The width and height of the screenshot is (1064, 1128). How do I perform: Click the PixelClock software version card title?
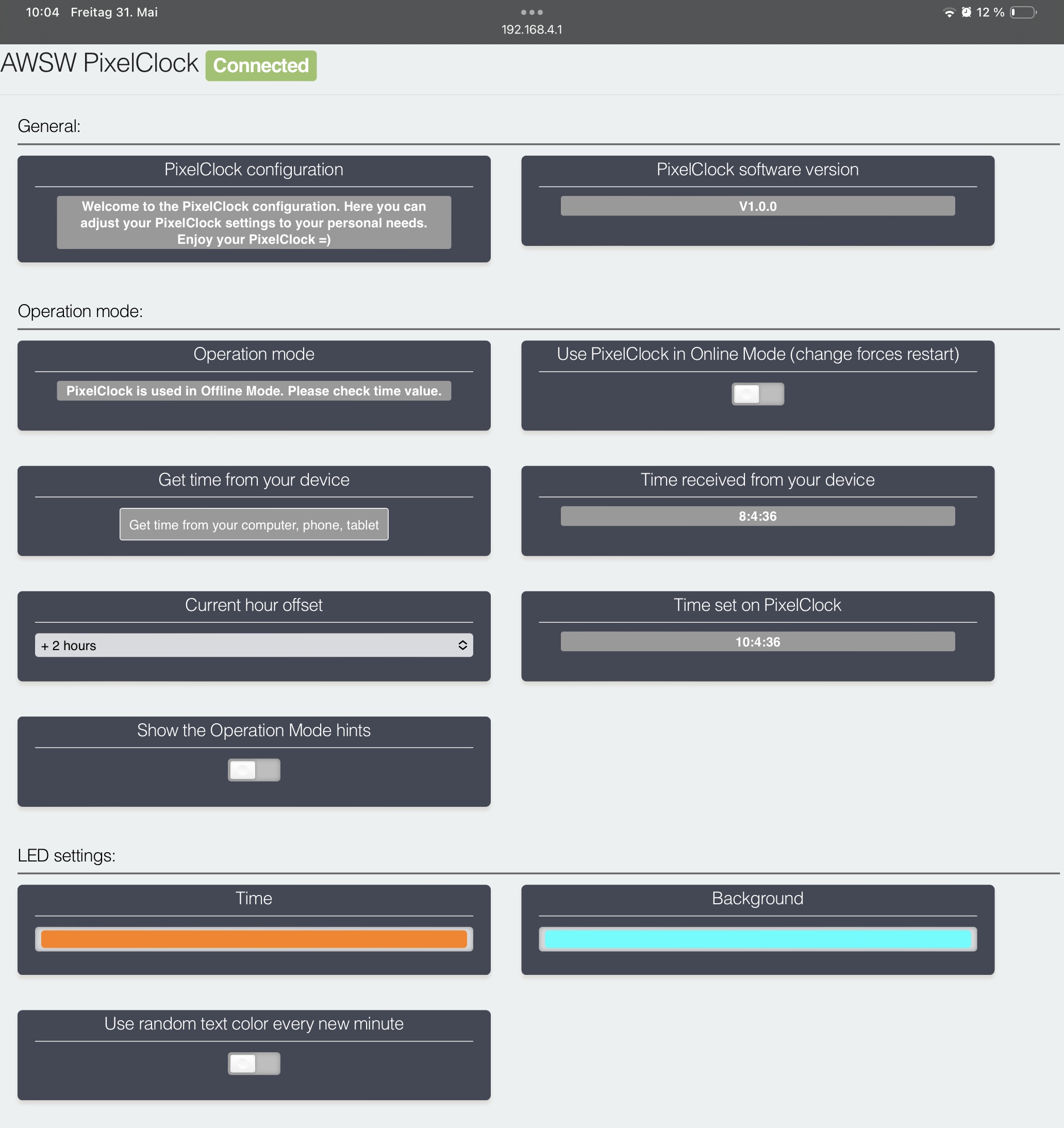pos(757,170)
